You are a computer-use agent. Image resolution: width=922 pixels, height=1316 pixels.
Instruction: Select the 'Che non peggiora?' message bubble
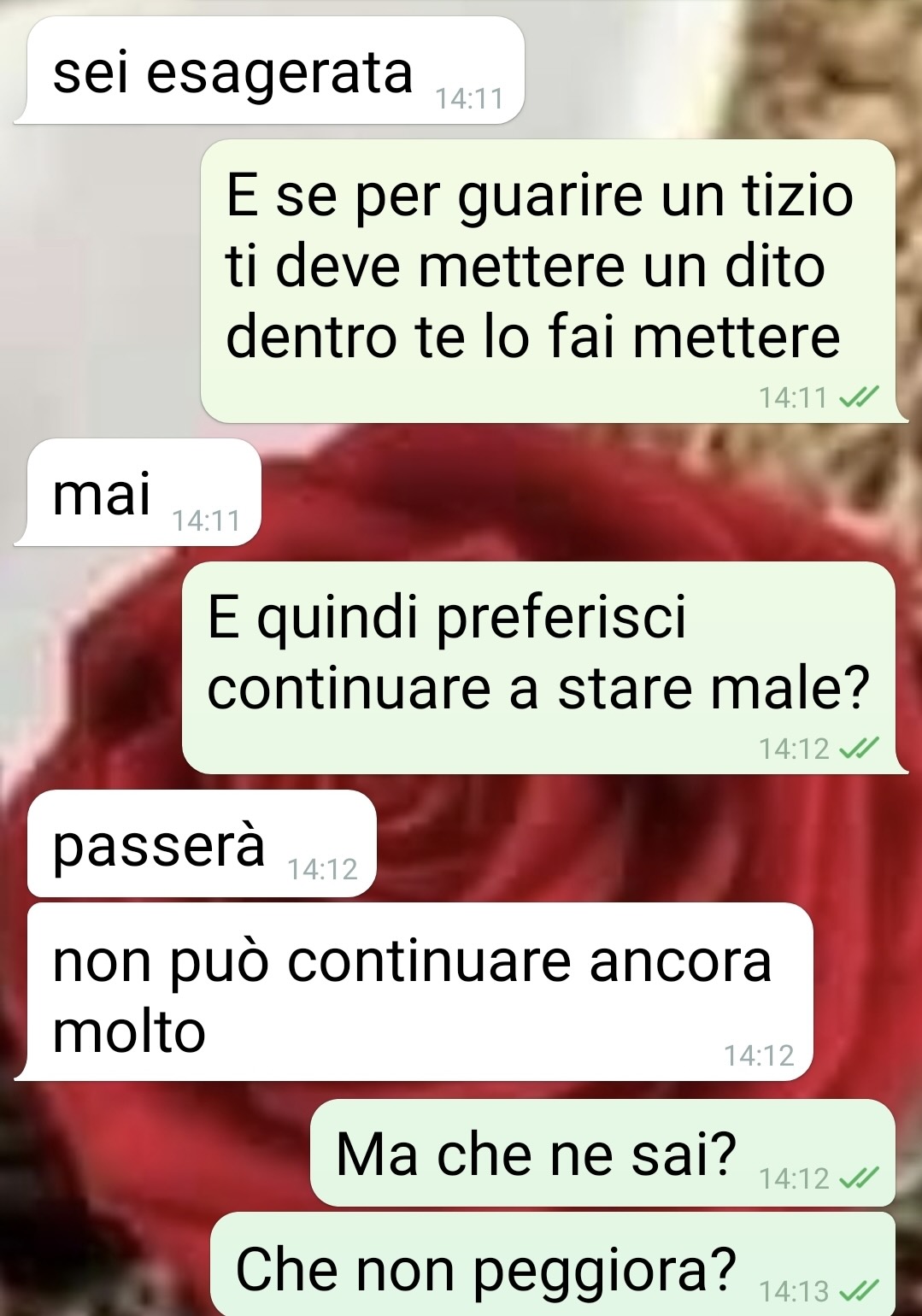[x=553, y=1265]
